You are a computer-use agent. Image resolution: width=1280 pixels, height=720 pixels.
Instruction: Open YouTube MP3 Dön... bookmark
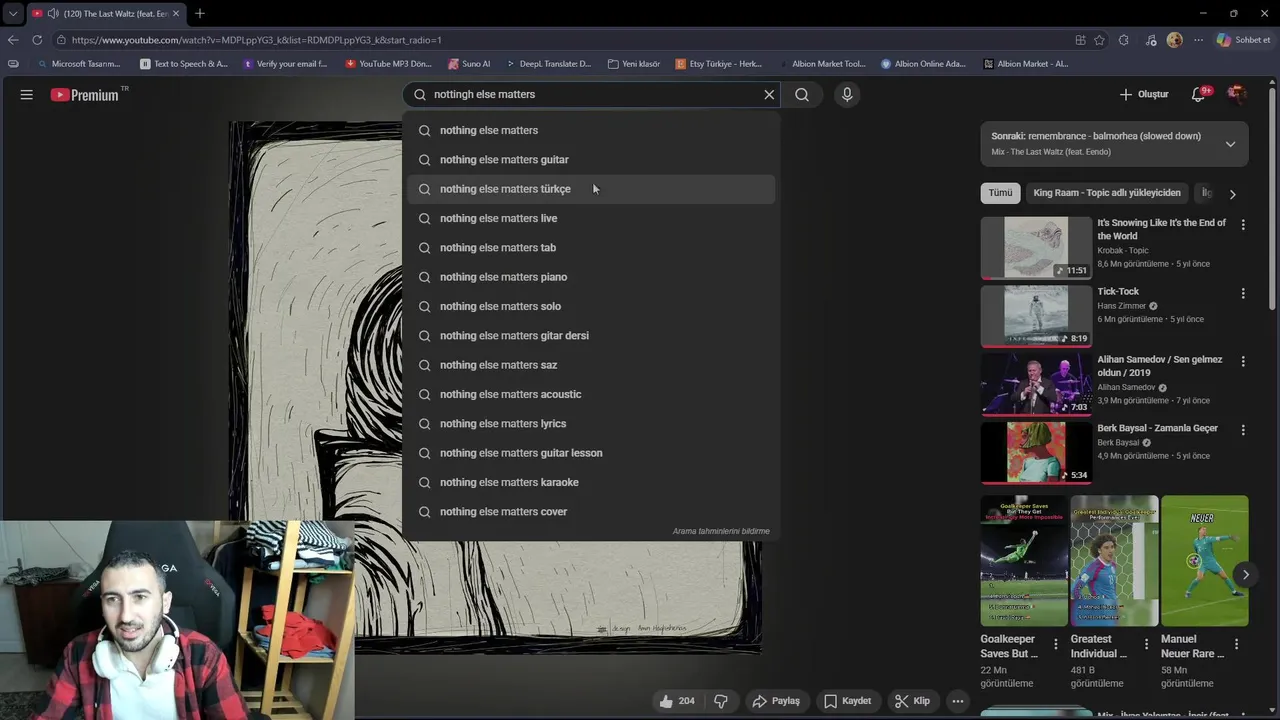tap(388, 64)
